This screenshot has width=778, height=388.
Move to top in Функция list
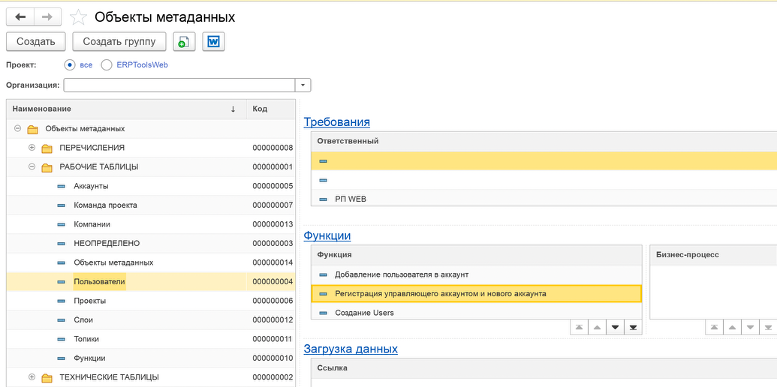click(579, 327)
